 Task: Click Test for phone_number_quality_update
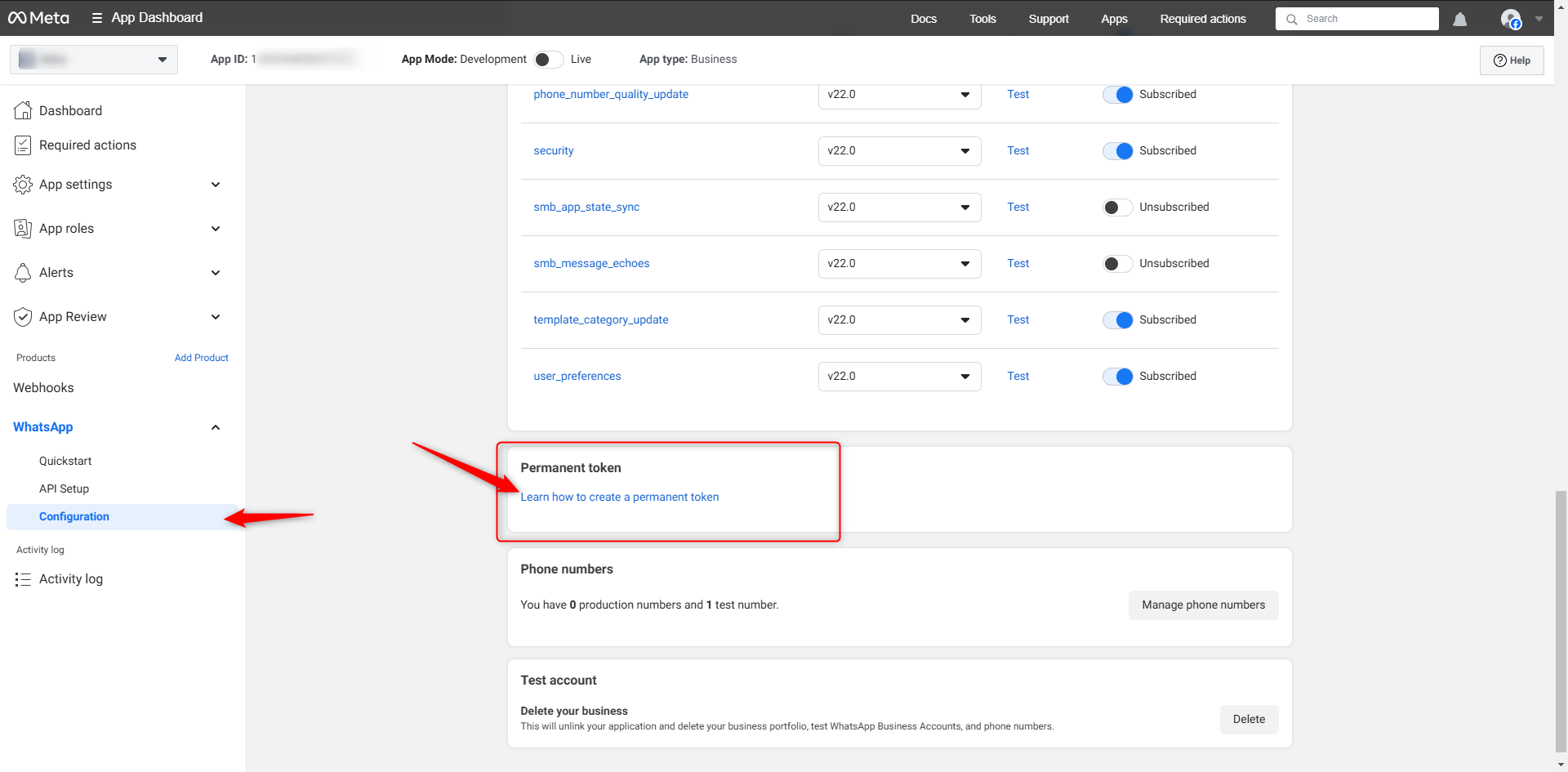[1018, 95]
